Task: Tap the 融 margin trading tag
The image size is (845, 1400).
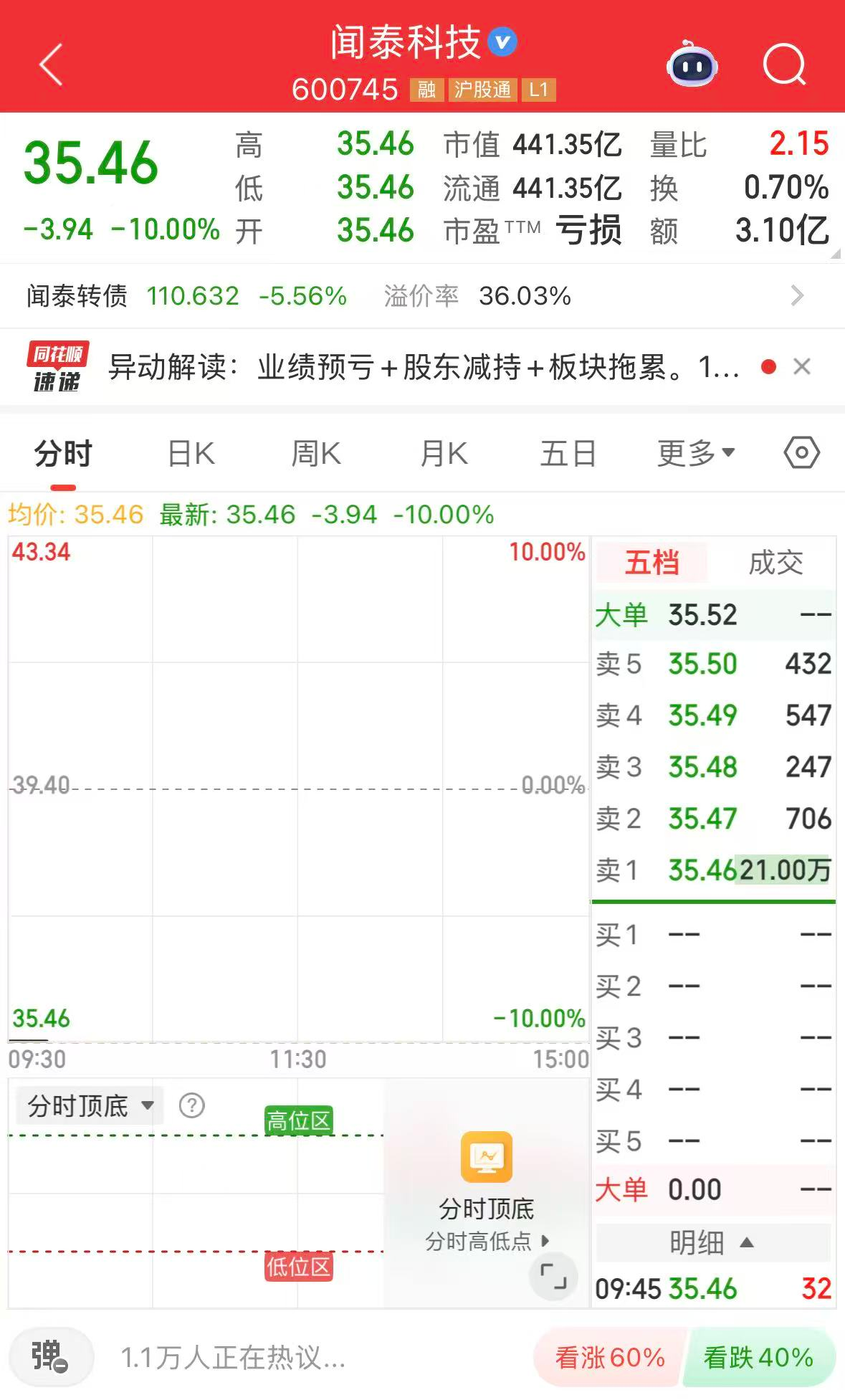Action: coord(426,90)
